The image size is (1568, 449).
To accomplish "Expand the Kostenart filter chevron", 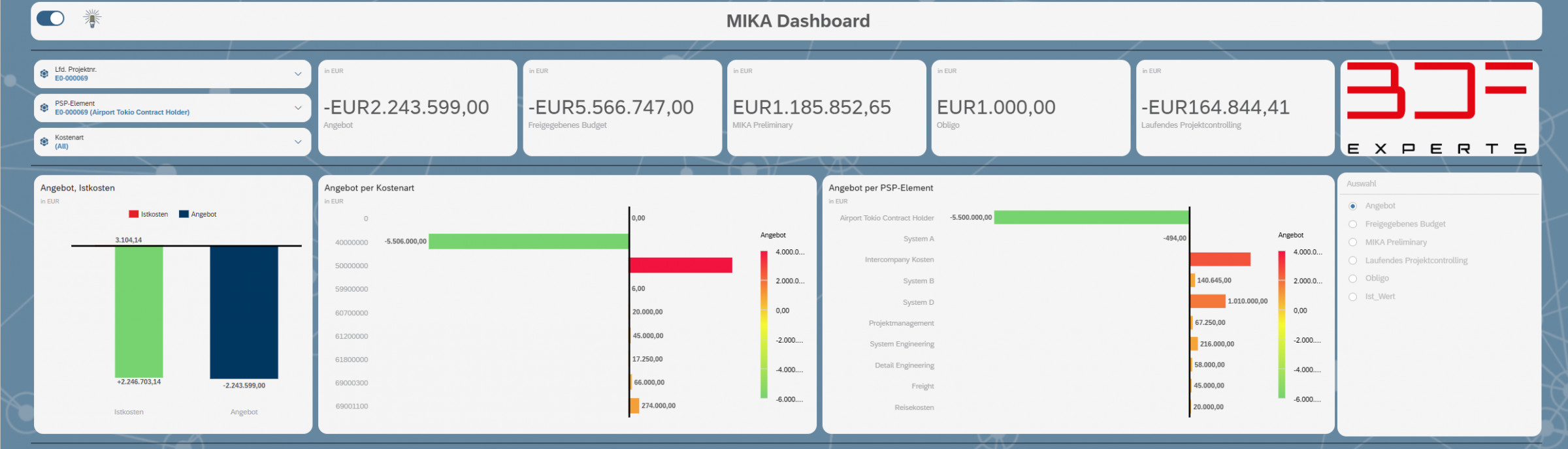I will click(x=298, y=142).
